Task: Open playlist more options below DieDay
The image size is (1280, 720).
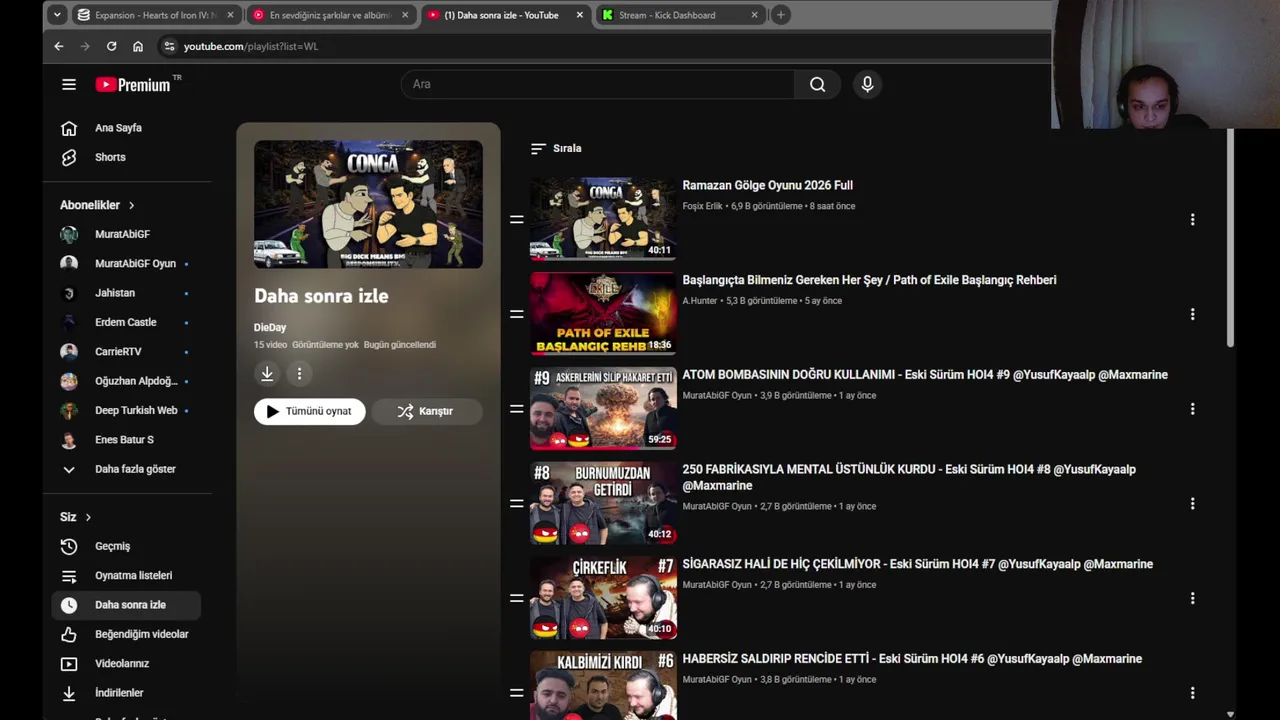Action: pos(299,373)
